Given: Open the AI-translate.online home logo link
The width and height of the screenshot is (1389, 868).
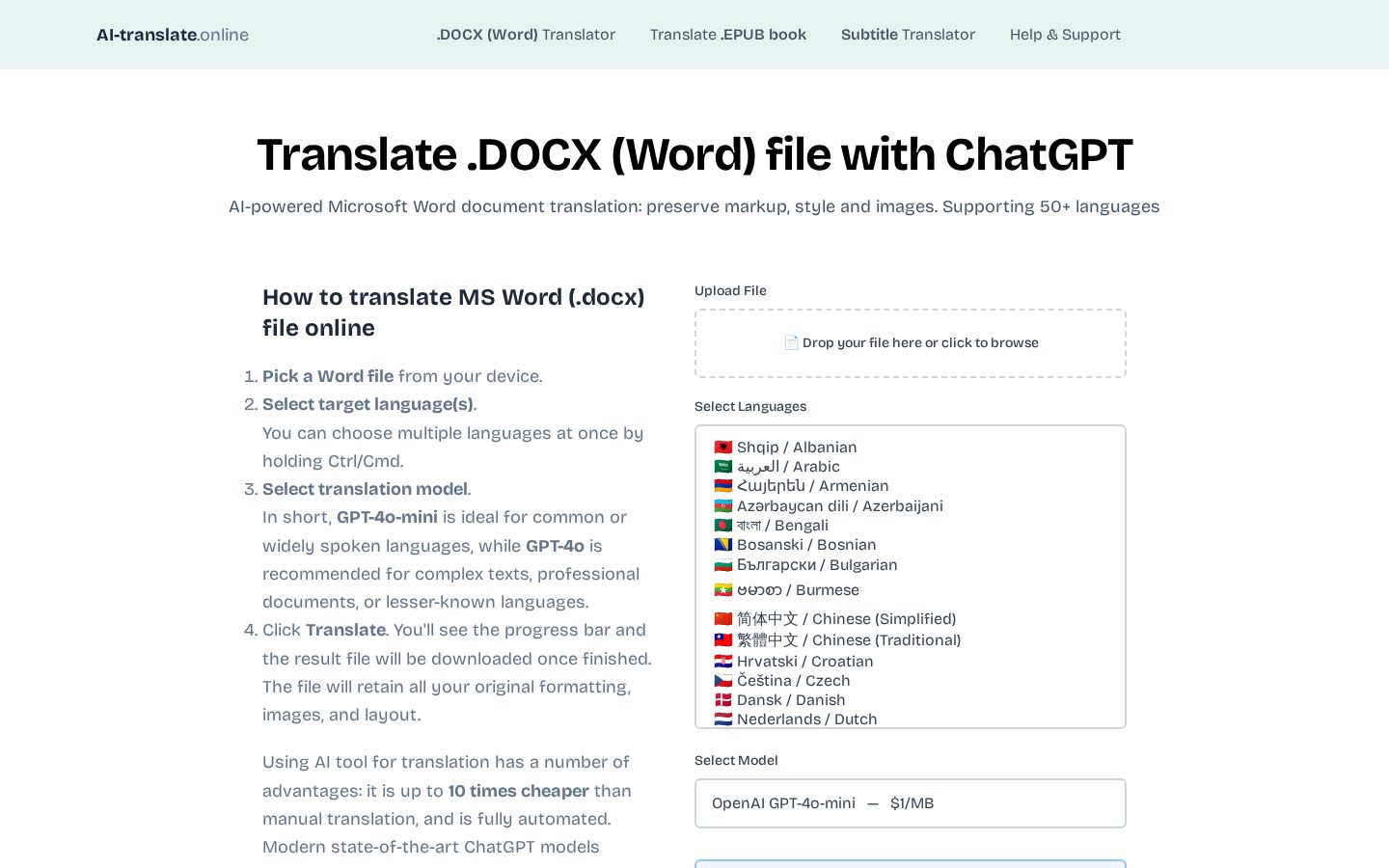Looking at the screenshot, I should [173, 35].
